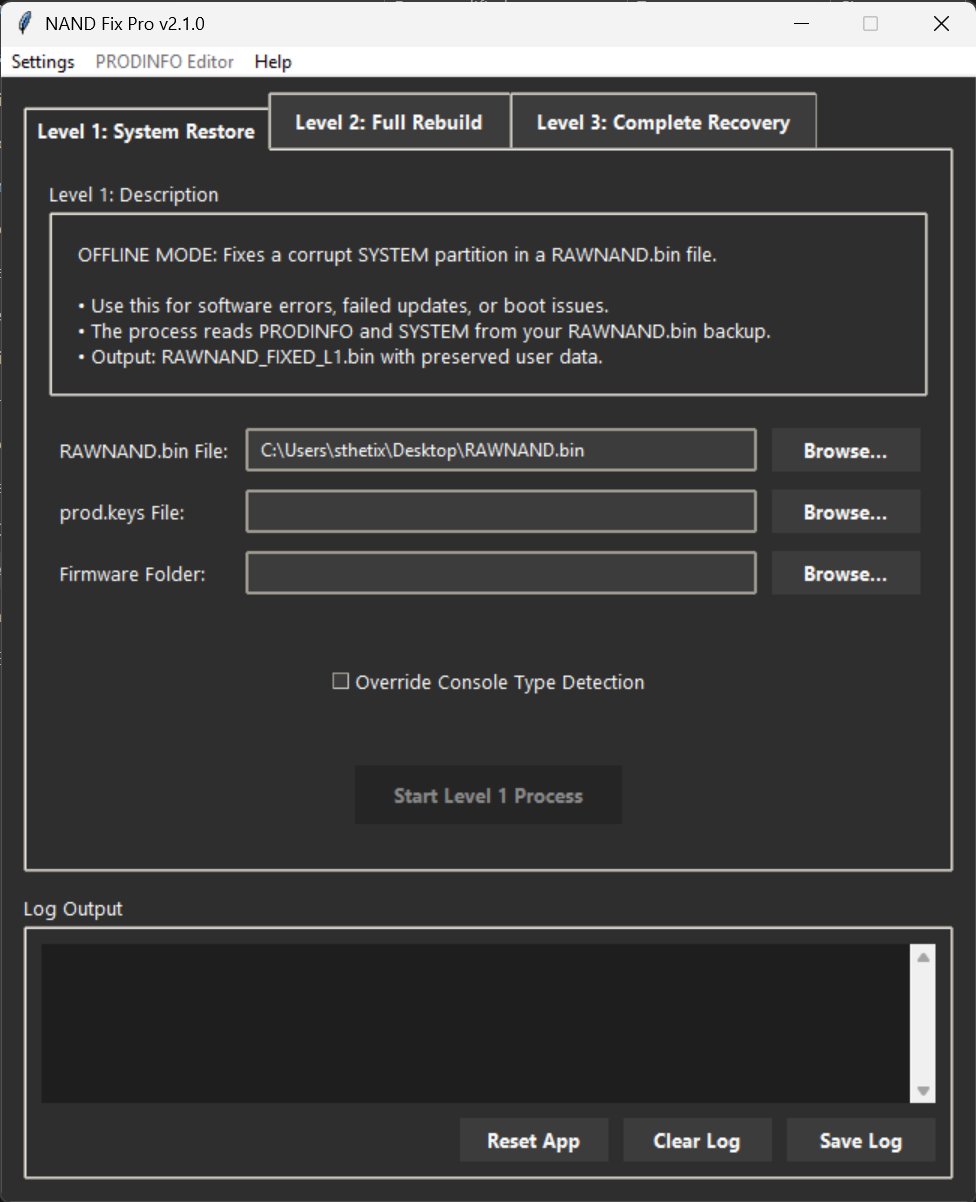The height and width of the screenshot is (1202, 976).
Task: Open the PRODINFO Editor menu
Action: point(164,62)
